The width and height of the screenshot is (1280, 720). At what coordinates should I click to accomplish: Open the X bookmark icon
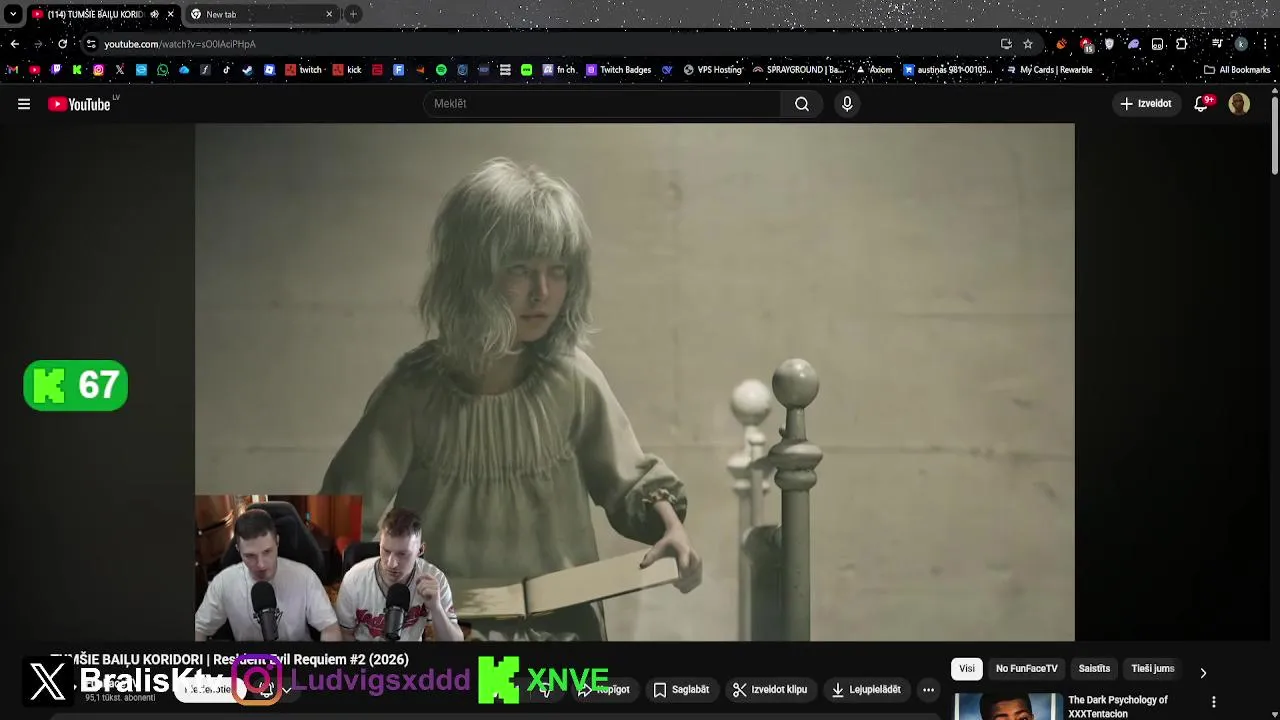tap(120, 70)
